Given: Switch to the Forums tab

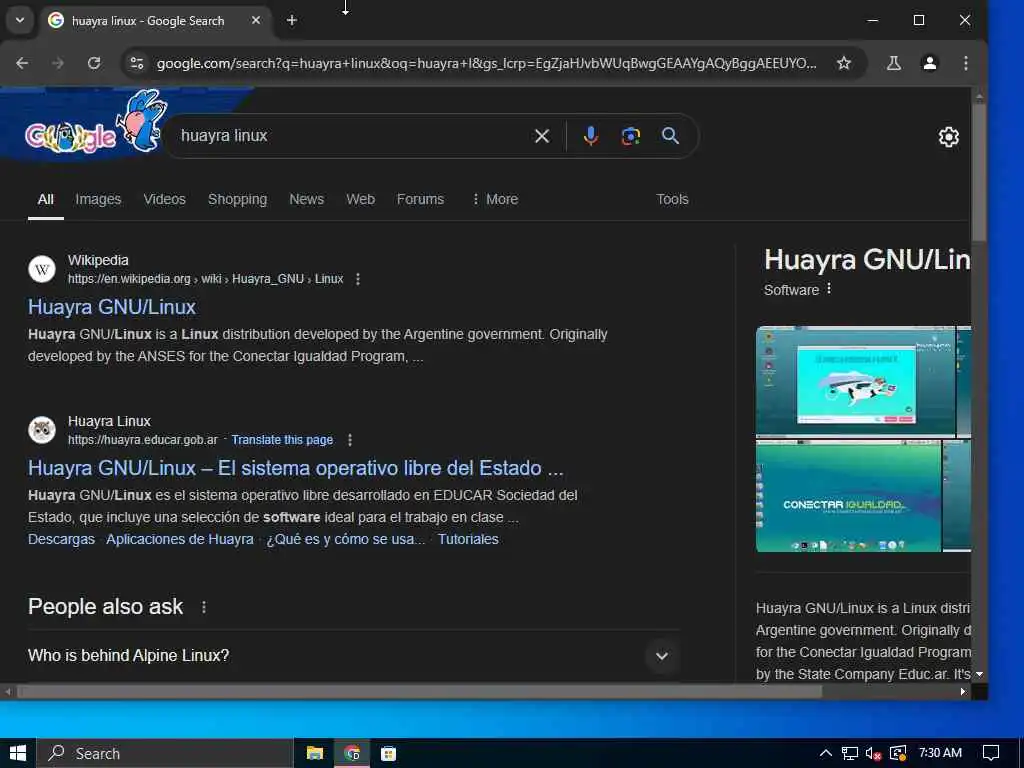Looking at the screenshot, I should [x=420, y=199].
